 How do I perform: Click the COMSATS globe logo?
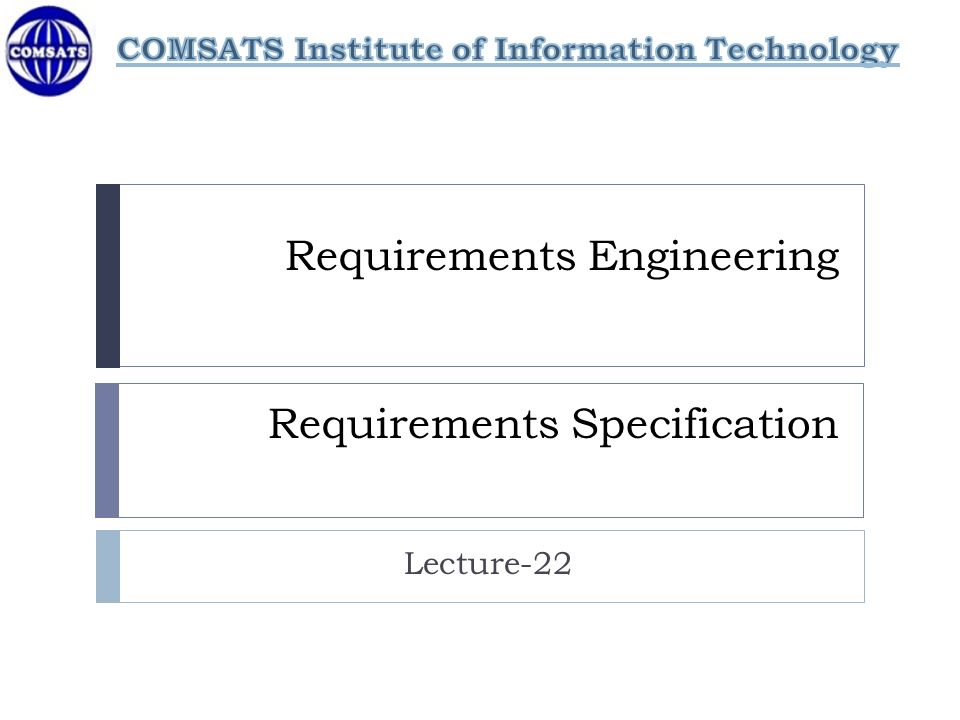click(x=49, y=51)
